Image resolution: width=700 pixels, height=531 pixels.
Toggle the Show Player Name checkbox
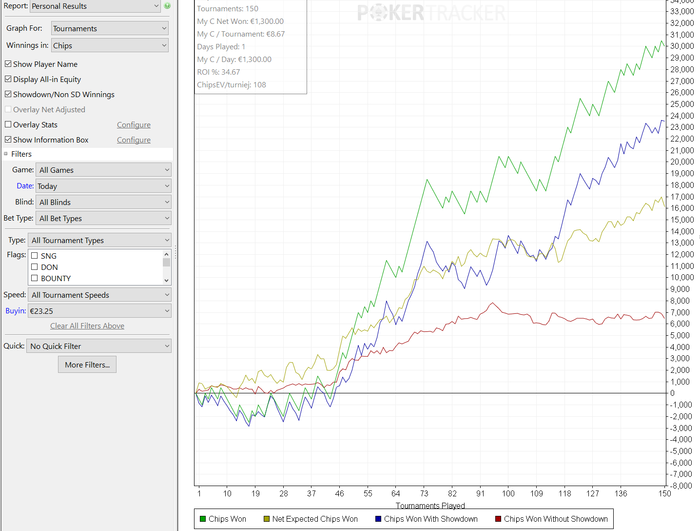point(8,64)
